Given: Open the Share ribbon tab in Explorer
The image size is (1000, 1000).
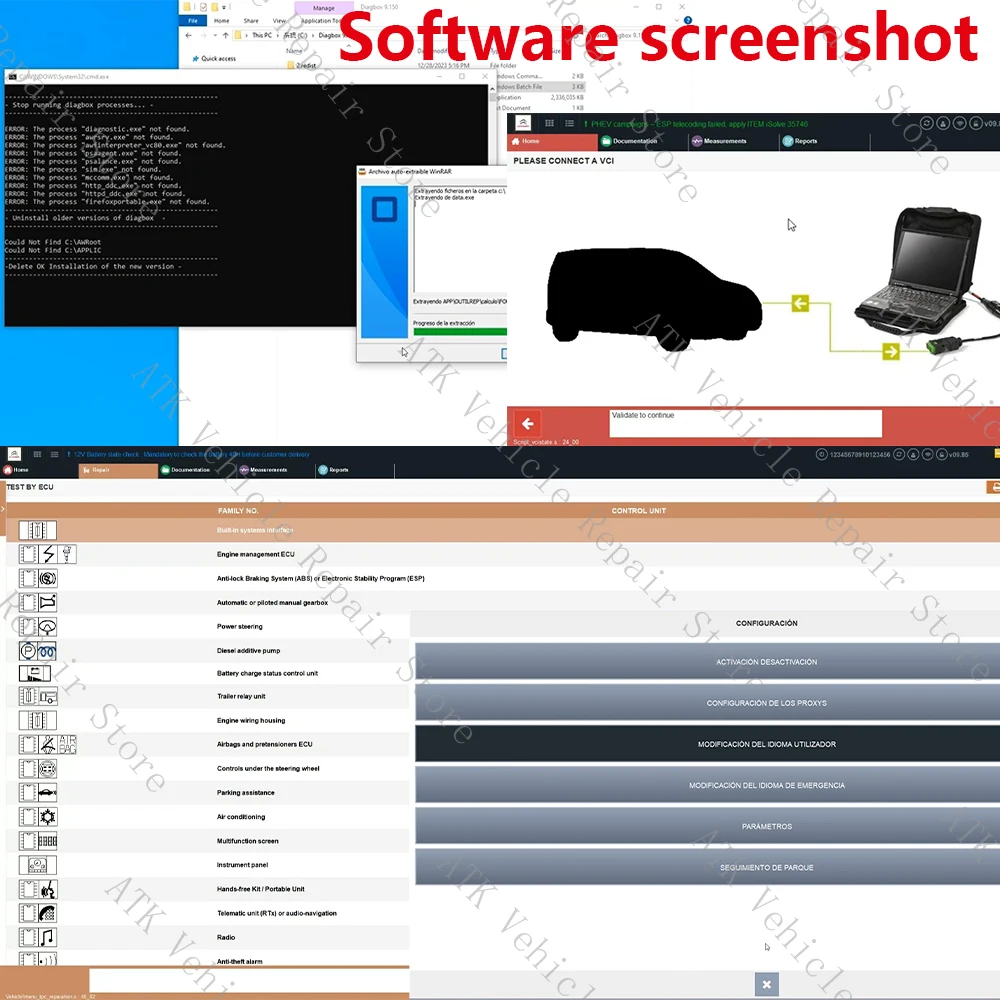Looking at the screenshot, I should click(251, 20).
